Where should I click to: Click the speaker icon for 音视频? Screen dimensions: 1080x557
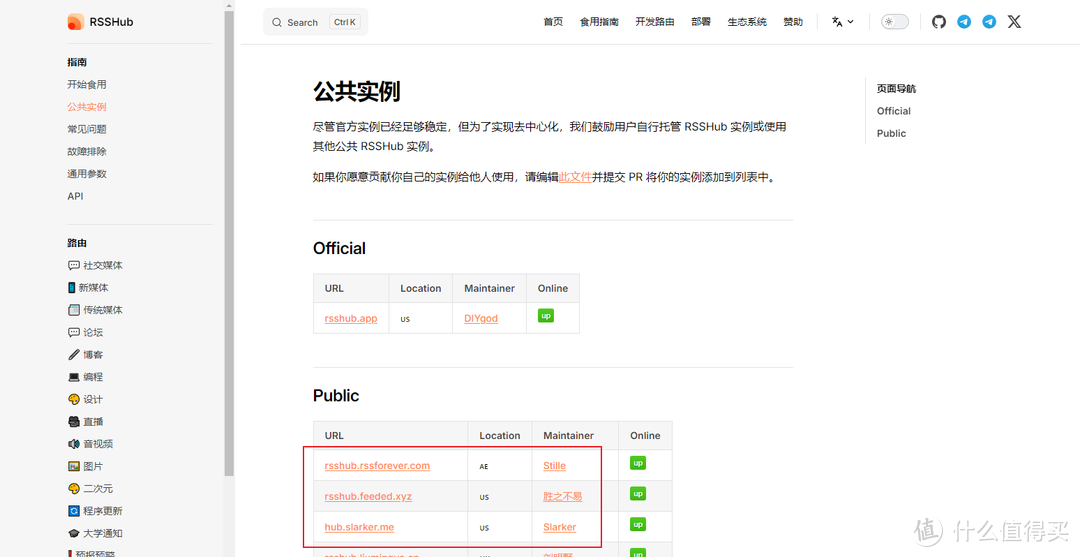74,443
